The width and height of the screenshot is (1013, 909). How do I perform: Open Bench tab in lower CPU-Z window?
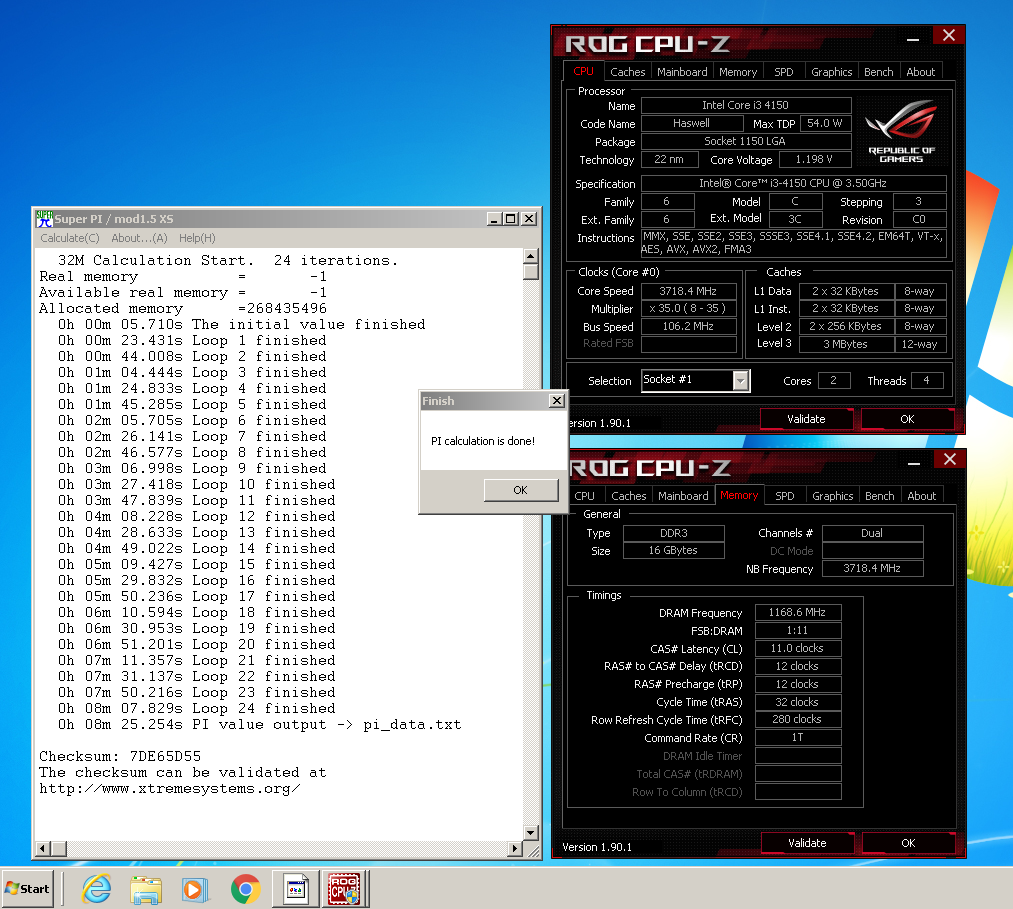(880, 496)
